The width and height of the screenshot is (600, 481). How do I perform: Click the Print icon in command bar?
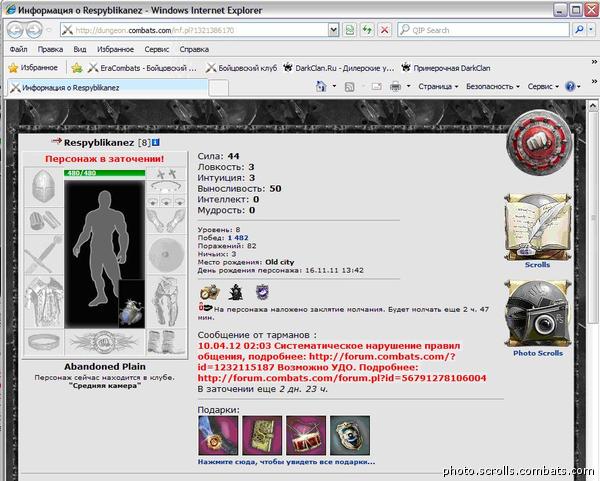point(395,87)
